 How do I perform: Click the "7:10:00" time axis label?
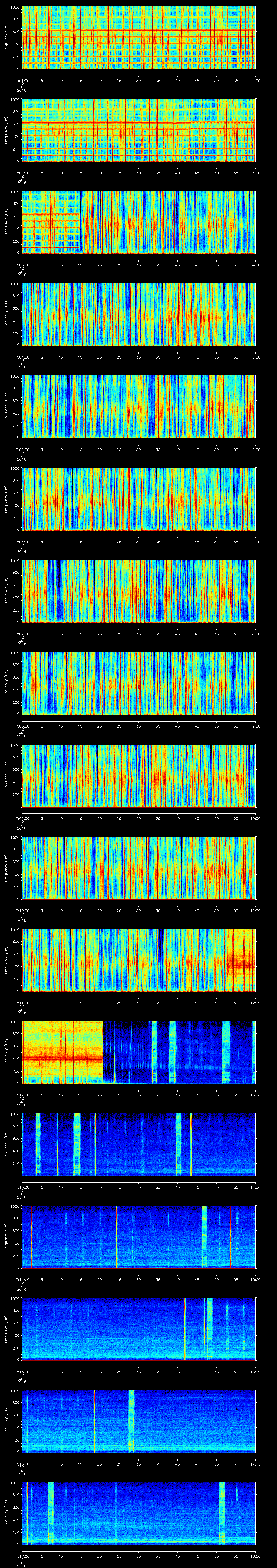click(22, 910)
